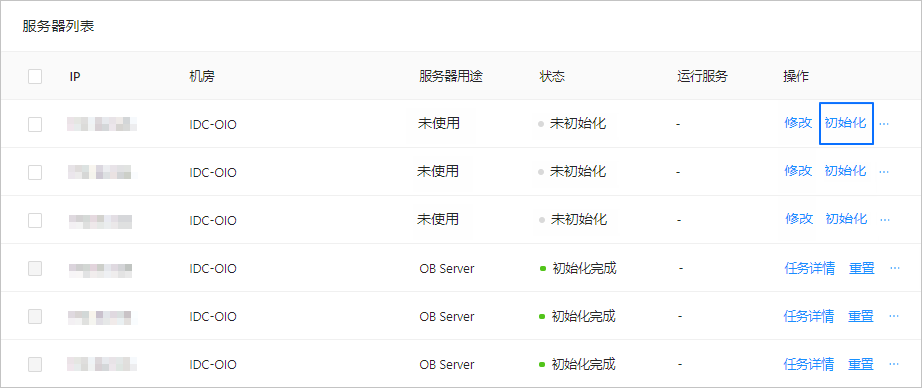
Task: Open ellipsis menu in last OB Server row
Action: click(x=894, y=364)
